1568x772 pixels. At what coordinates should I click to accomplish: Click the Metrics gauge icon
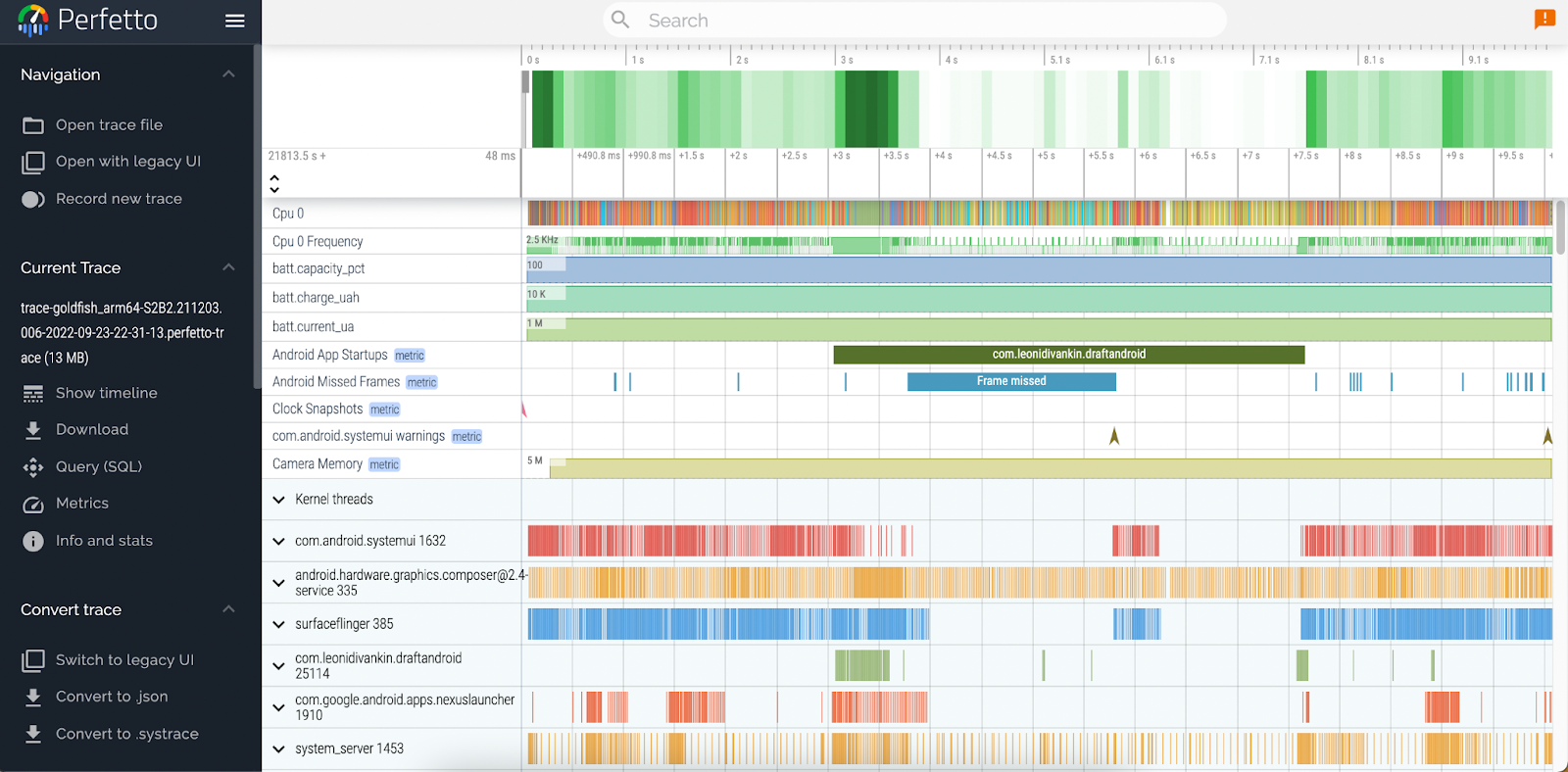coord(33,505)
